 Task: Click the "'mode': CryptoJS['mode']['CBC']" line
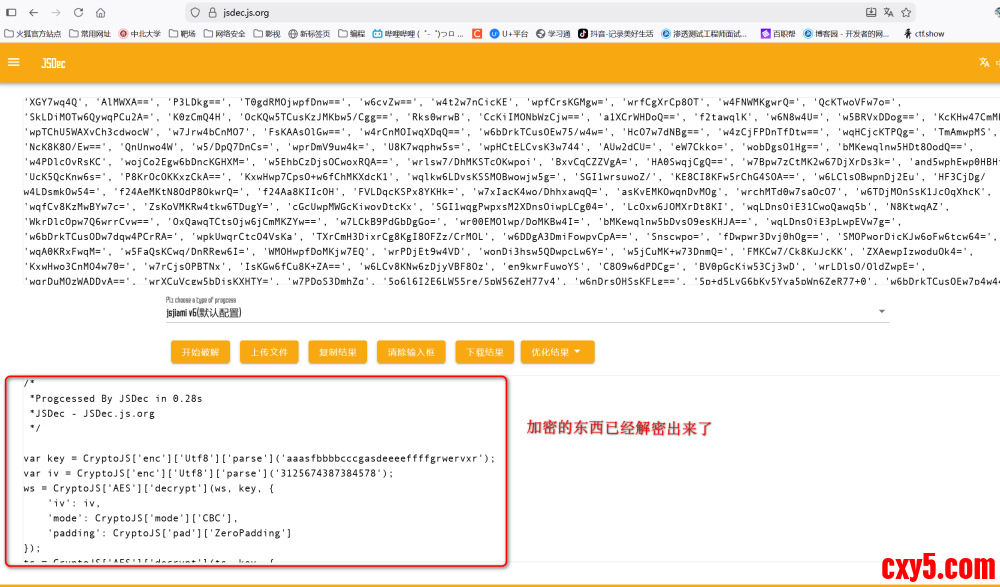pos(142,518)
